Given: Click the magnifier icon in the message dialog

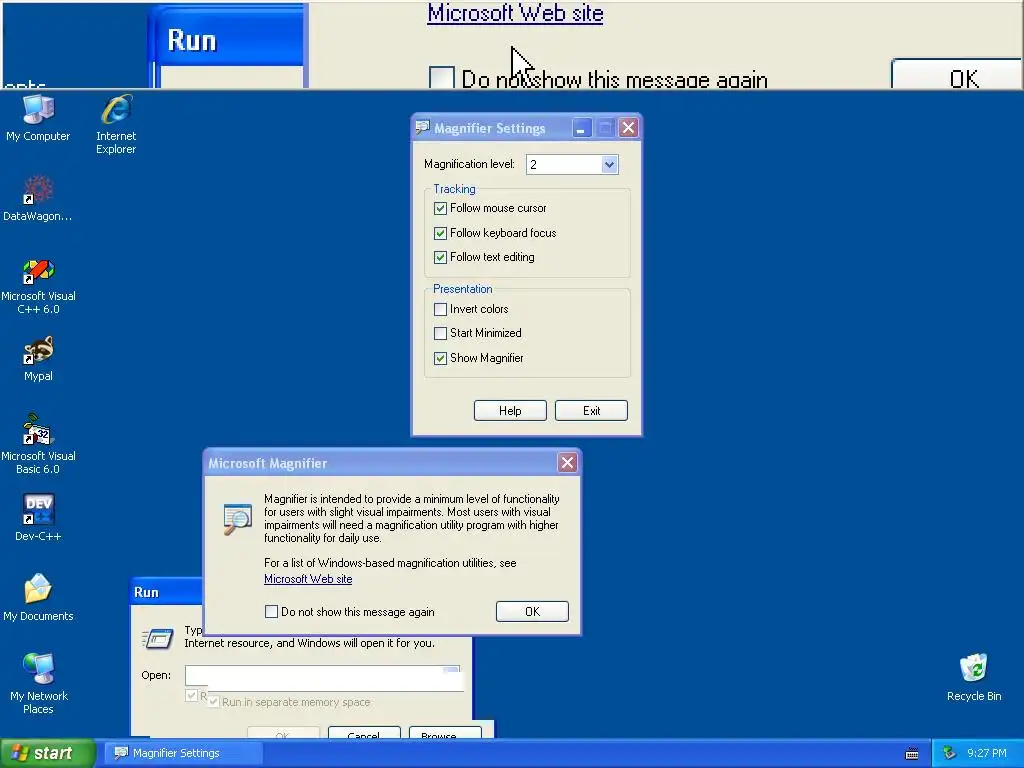Looking at the screenshot, I should (237, 519).
